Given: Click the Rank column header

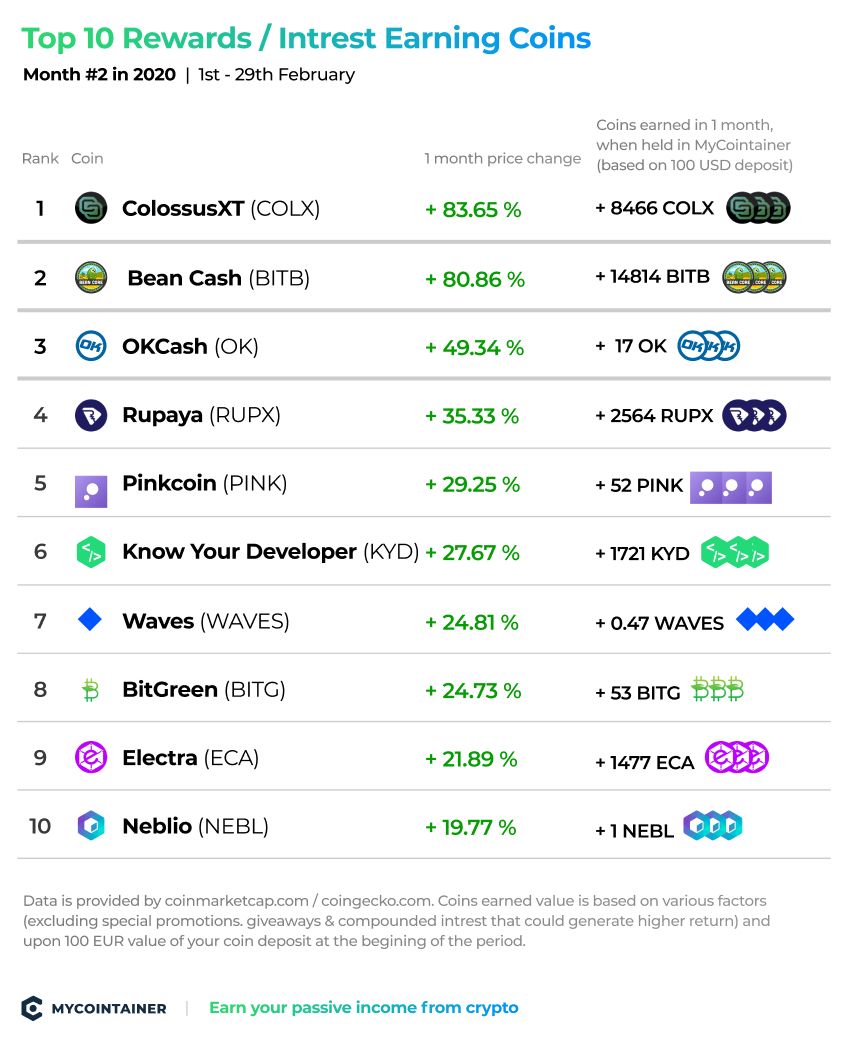Looking at the screenshot, I should 40,158.
